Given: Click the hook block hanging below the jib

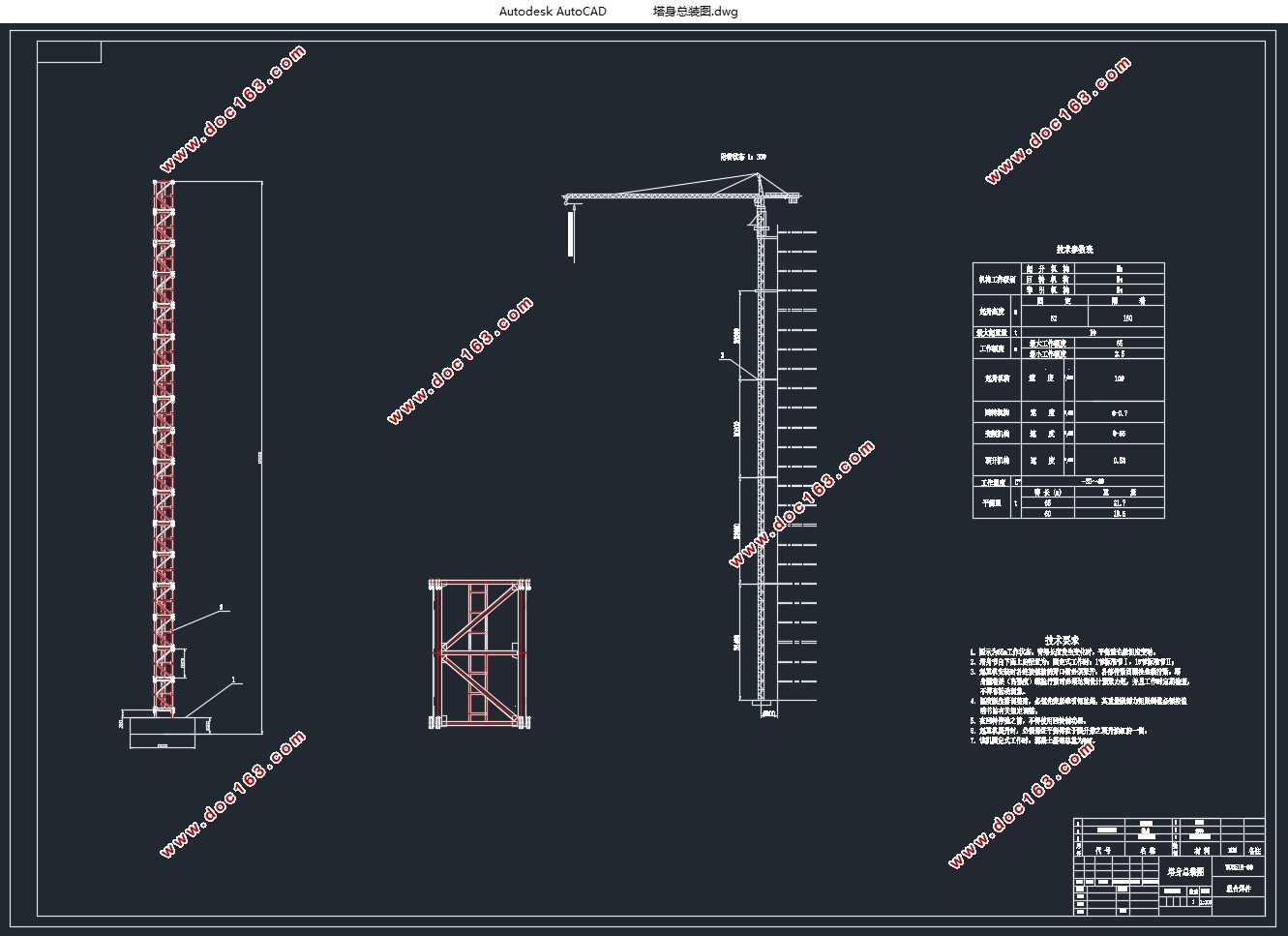Looking at the screenshot, I should click(x=571, y=234).
